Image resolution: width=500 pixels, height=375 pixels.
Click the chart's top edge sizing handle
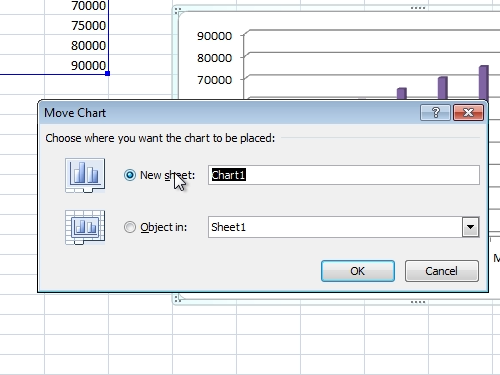point(418,7)
